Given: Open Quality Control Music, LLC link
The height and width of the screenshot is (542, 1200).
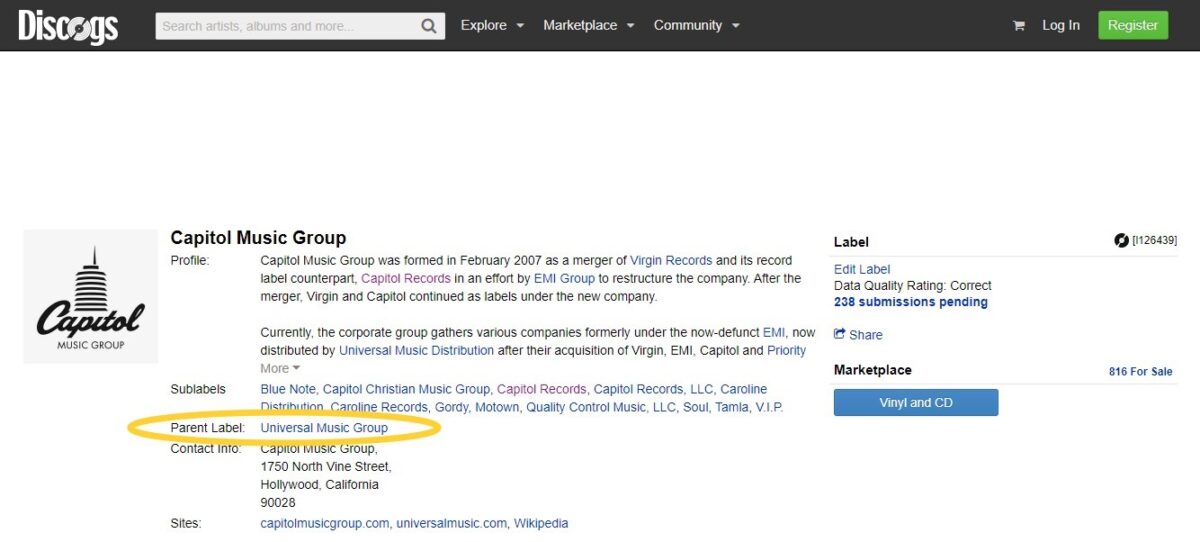Looking at the screenshot, I should (601, 407).
